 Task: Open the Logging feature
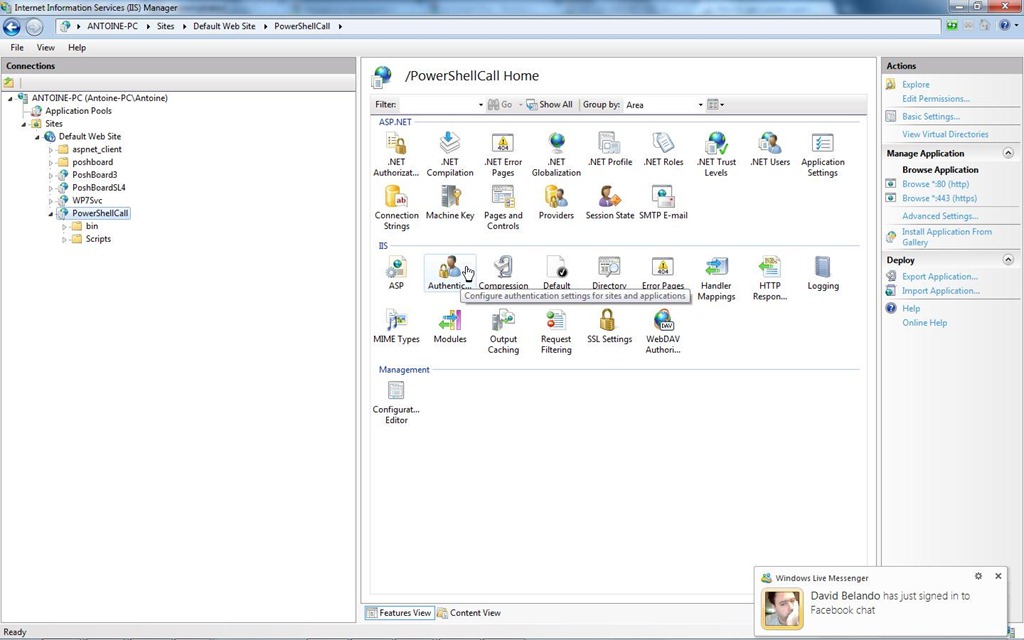pyautogui.click(x=823, y=273)
